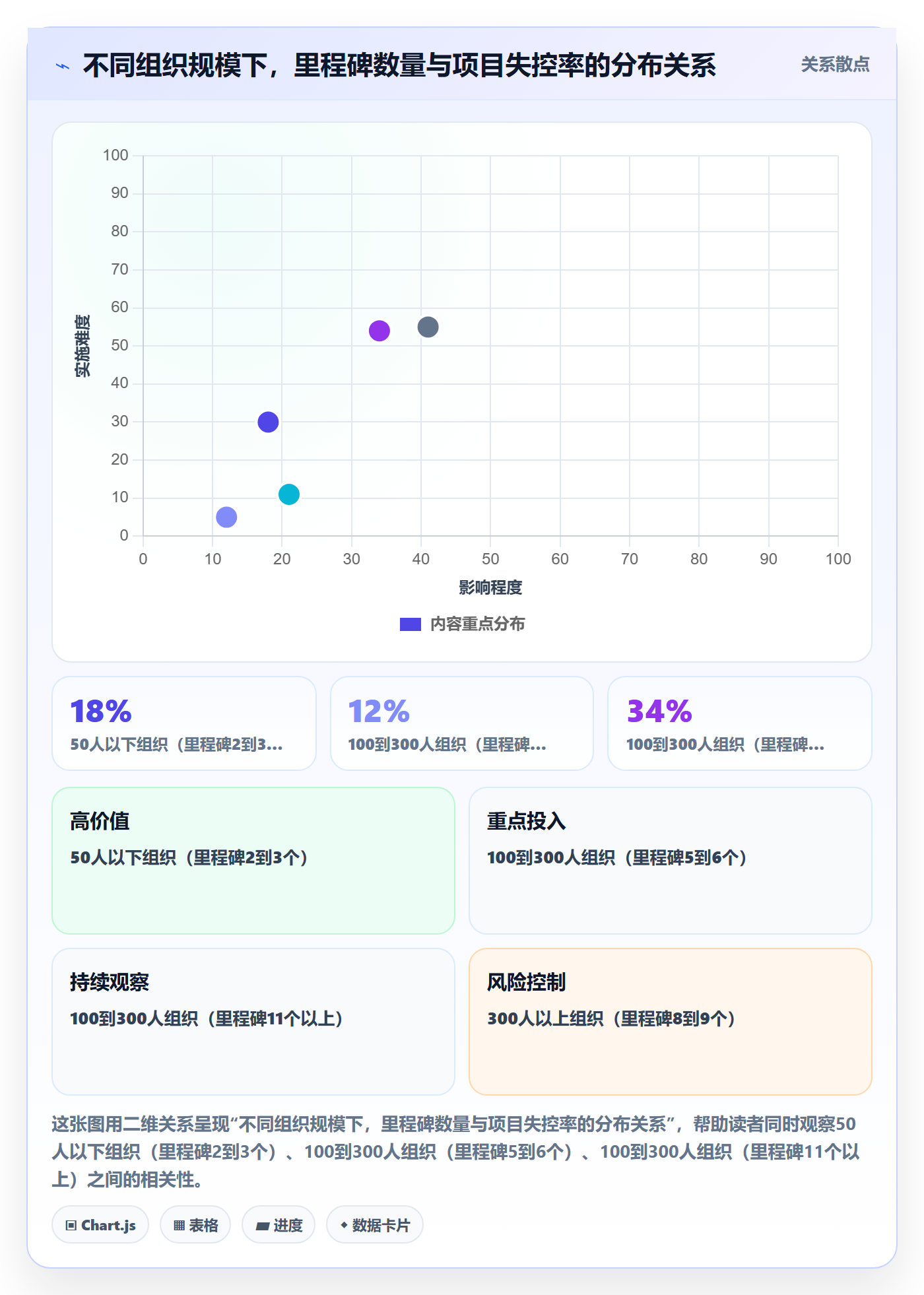Select the 风险控制 quadrant card
The height and width of the screenshot is (1295, 924).
tap(671, 1022)
